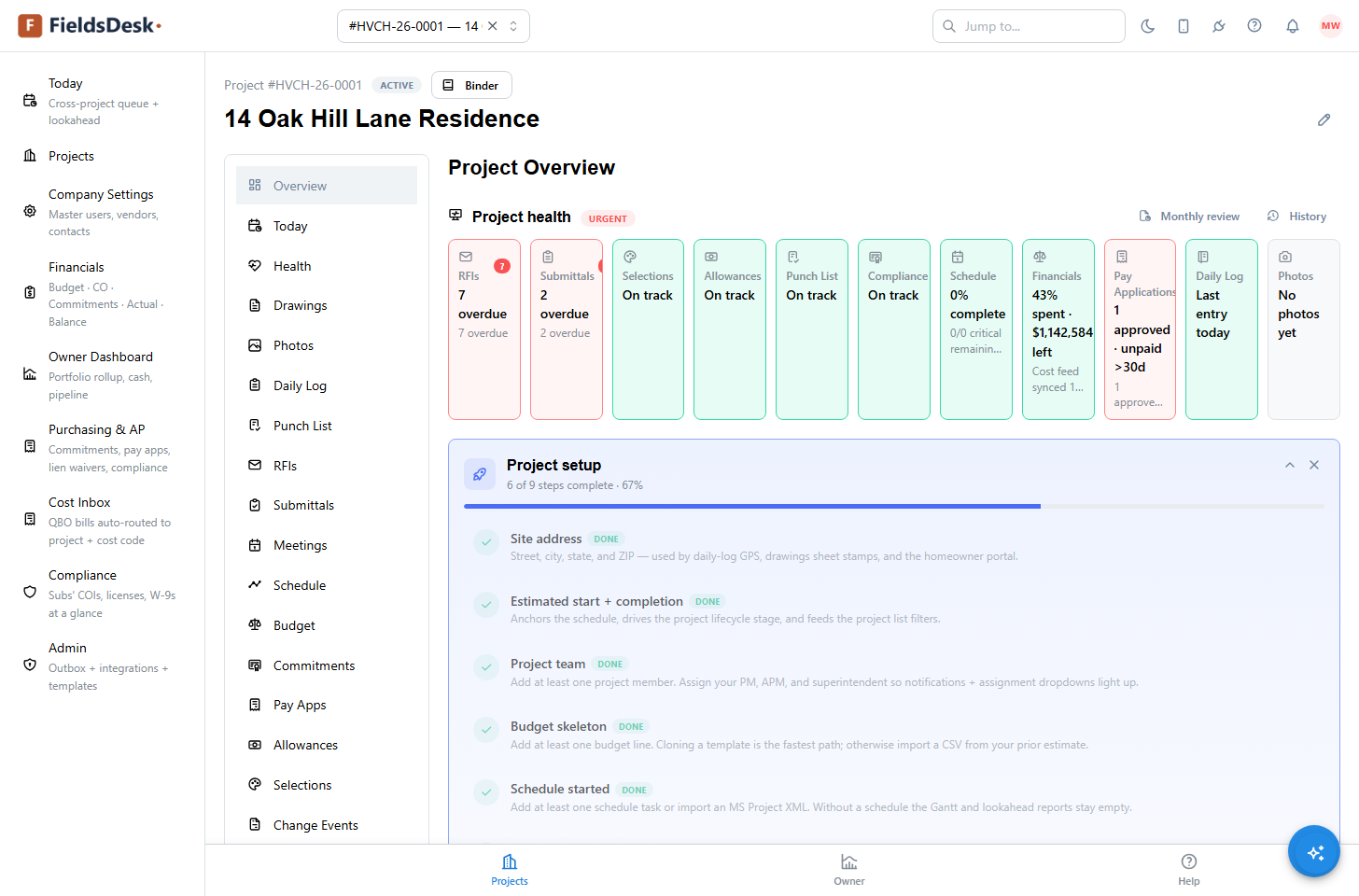The image size is (1359, 896).
Task: Open the Financials health card
Action: point(1058,329)
